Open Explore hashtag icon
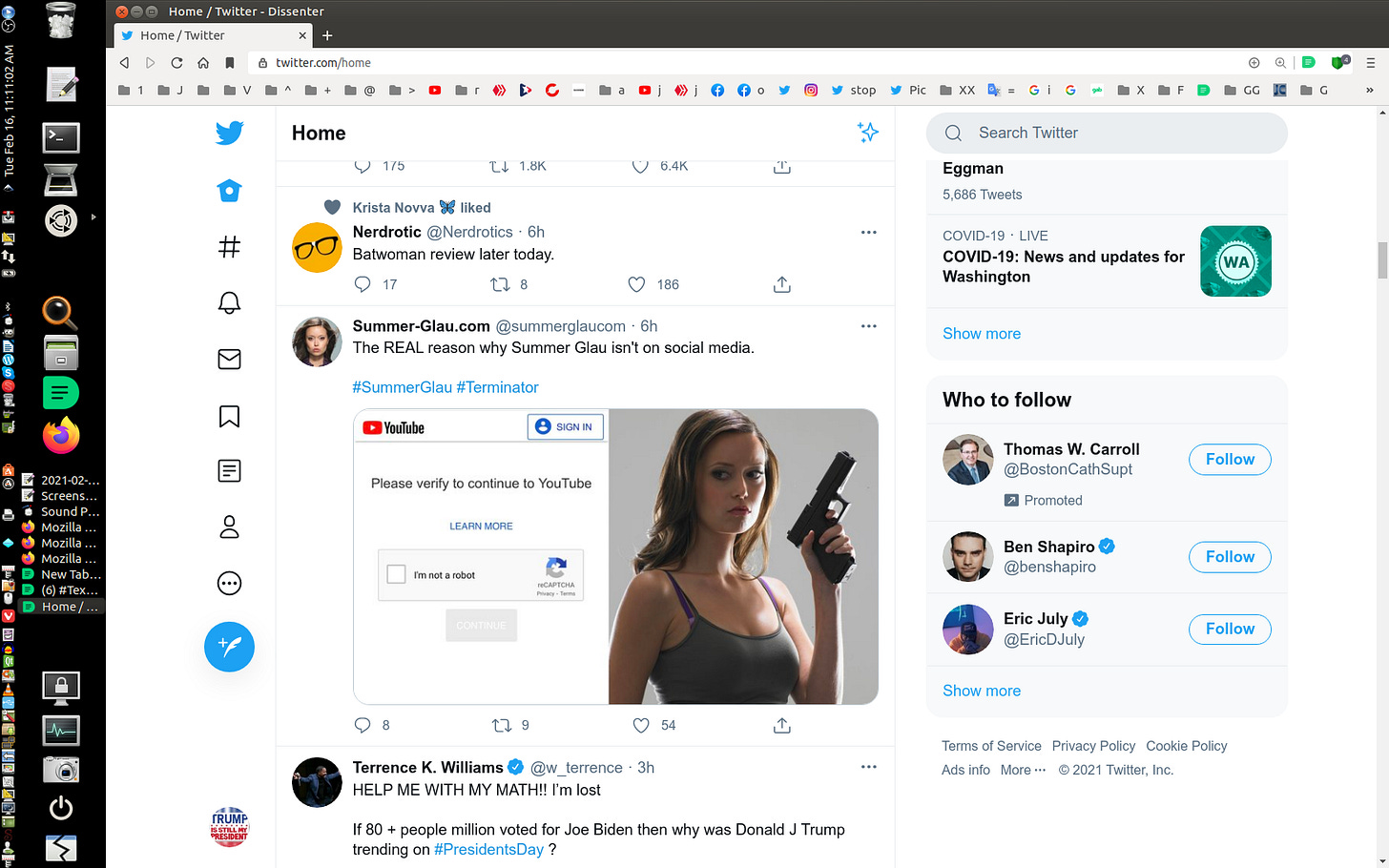The image size is (1389, 868). tap(229, 247)
